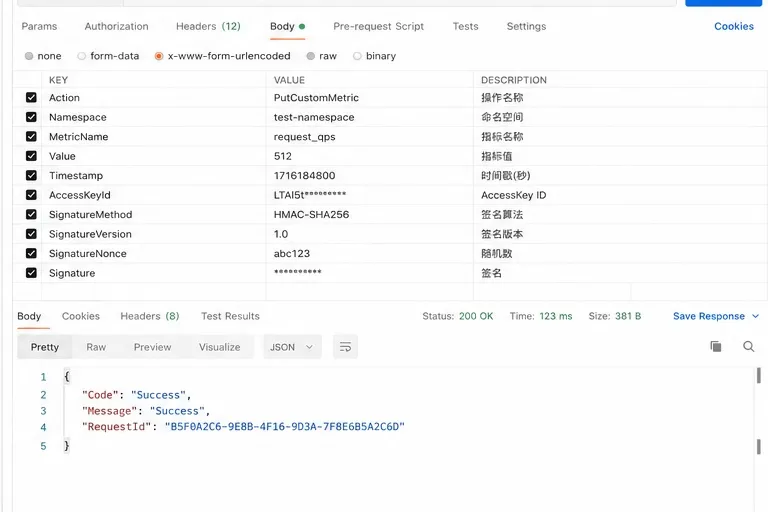Search the response with the magnifier icon

point(748,346)
